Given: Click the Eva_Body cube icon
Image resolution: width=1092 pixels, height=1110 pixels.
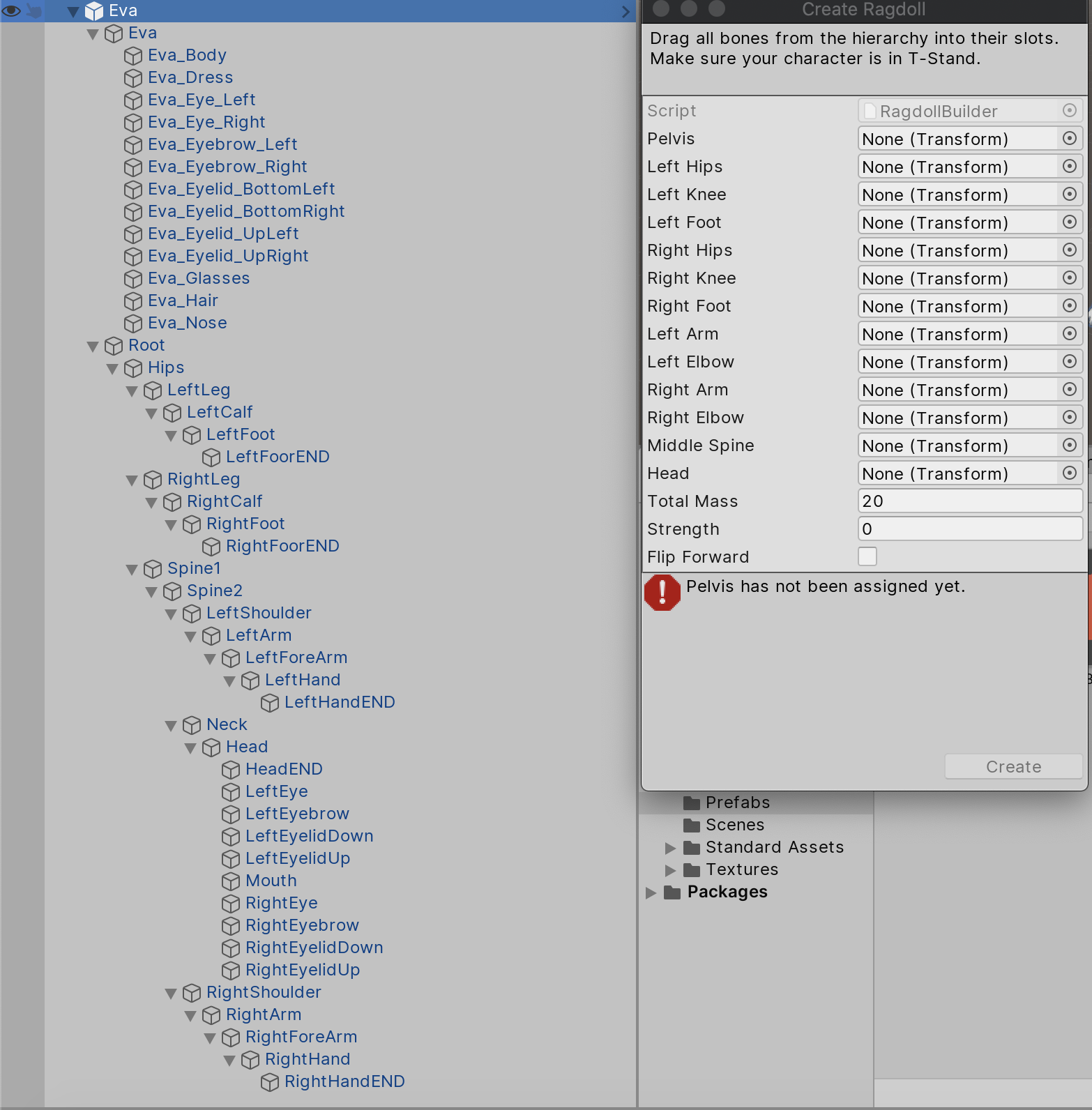Looking at the screenshot, I should pos(132,56).
